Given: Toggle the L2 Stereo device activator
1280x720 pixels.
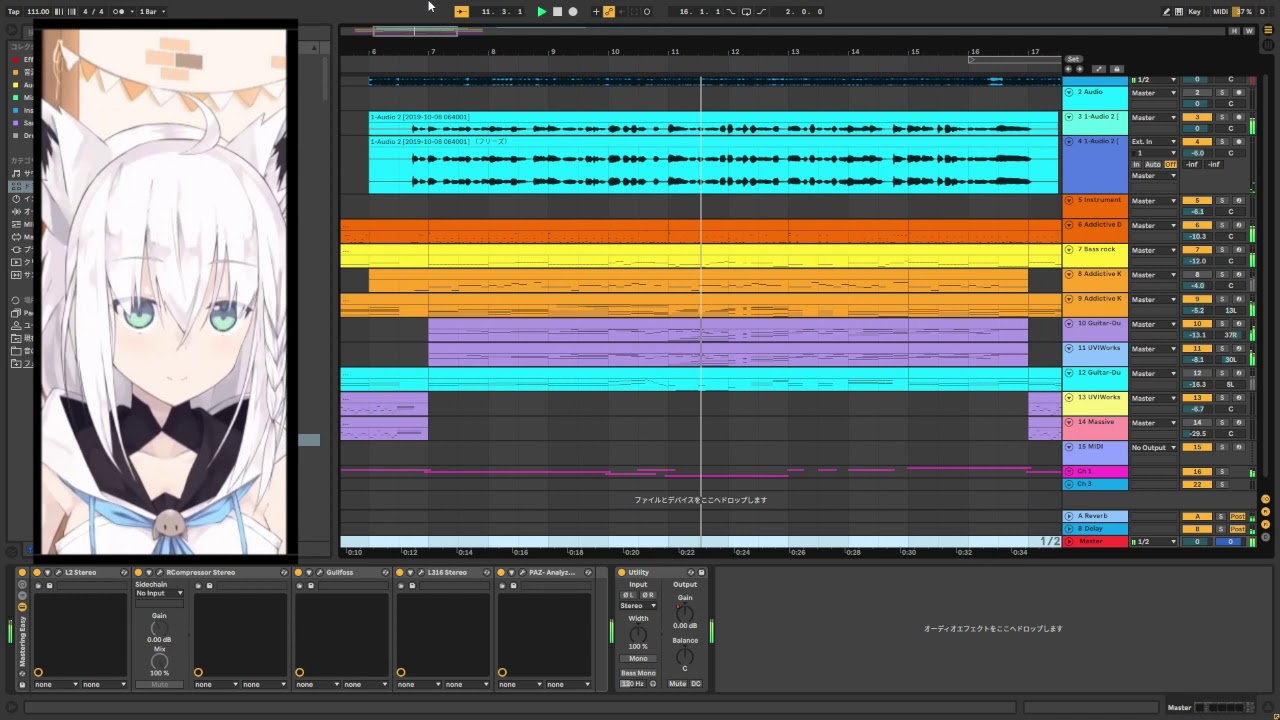Looking at the screenshot, I should [37, 573].
